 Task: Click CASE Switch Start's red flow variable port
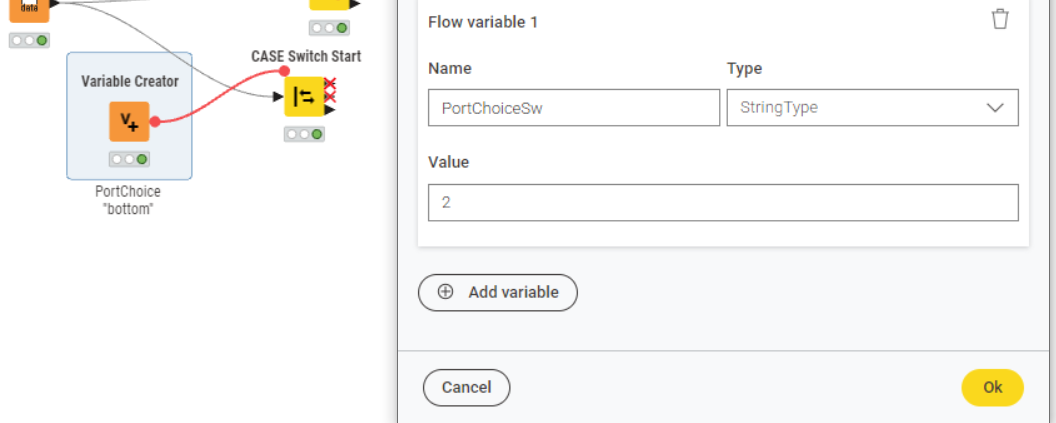point(285,71)
